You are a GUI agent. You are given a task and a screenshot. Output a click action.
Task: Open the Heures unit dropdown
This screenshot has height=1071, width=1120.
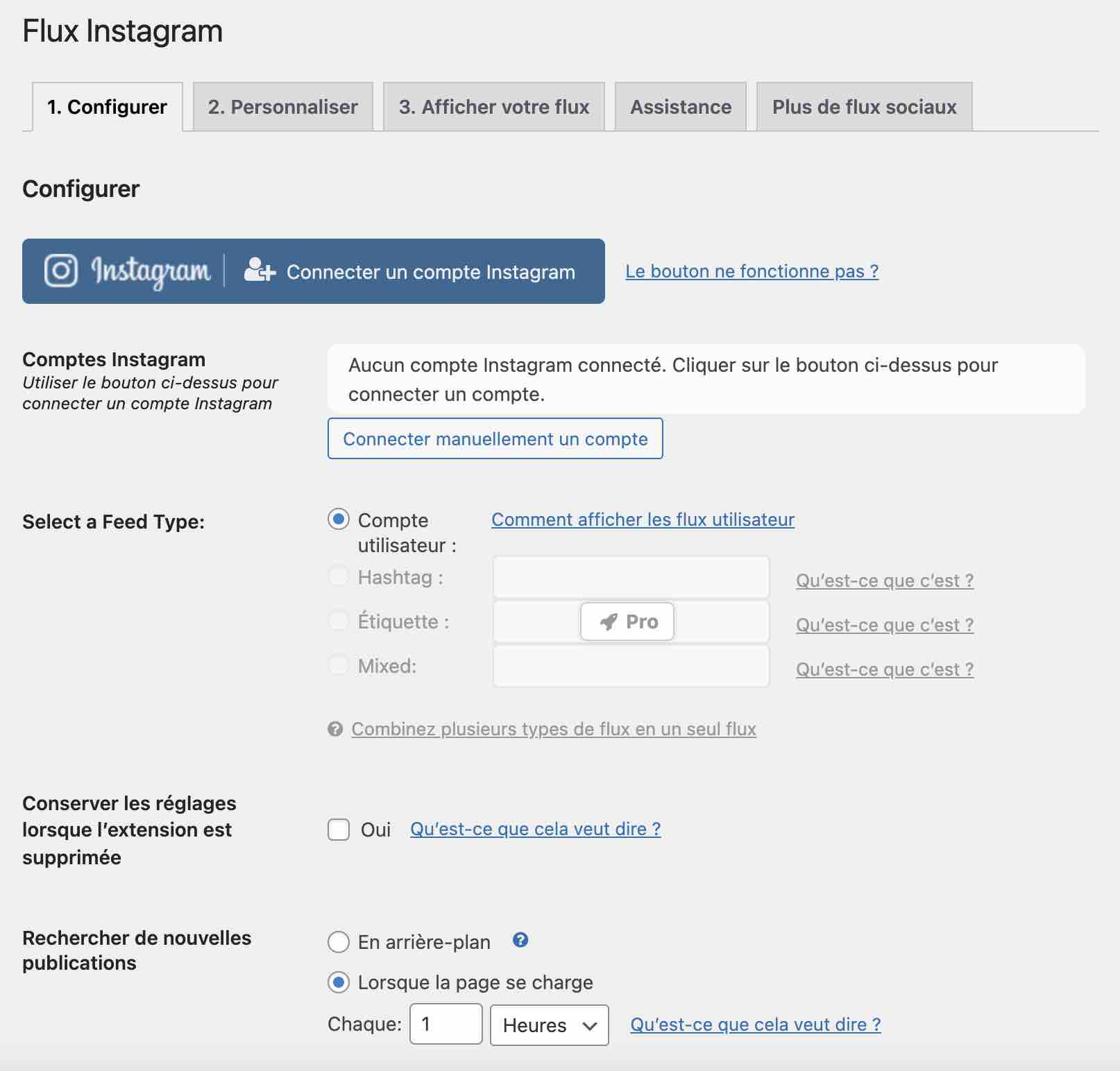[549, 1025]
